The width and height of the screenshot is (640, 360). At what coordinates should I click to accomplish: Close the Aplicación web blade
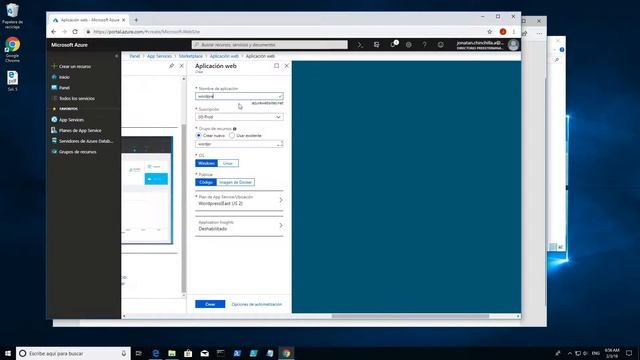click(287, 66)
